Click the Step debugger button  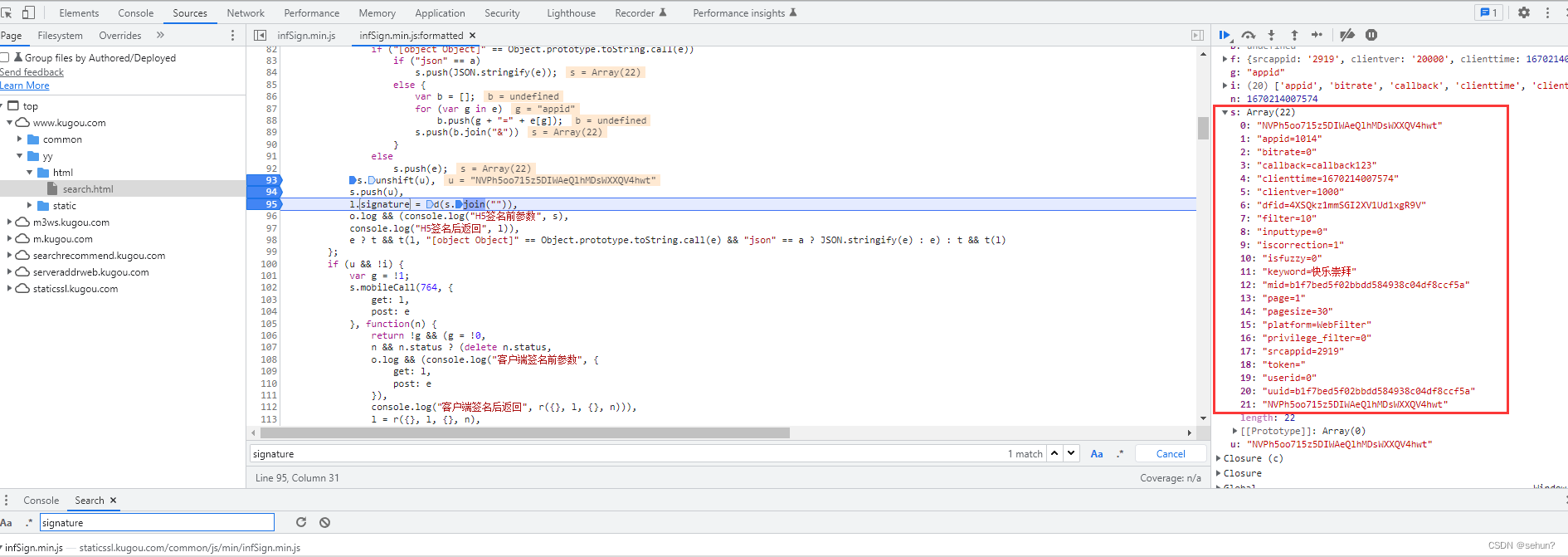click(x=1317, y=35)
